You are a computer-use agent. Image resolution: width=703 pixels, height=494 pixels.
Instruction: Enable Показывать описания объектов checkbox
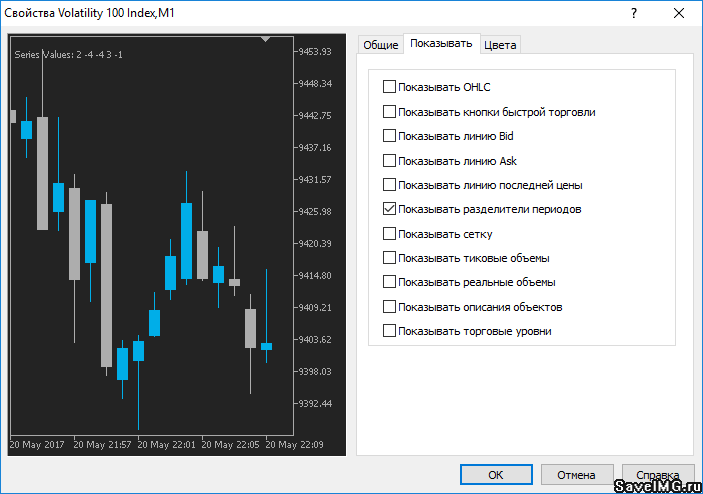[x=390, y=307]
